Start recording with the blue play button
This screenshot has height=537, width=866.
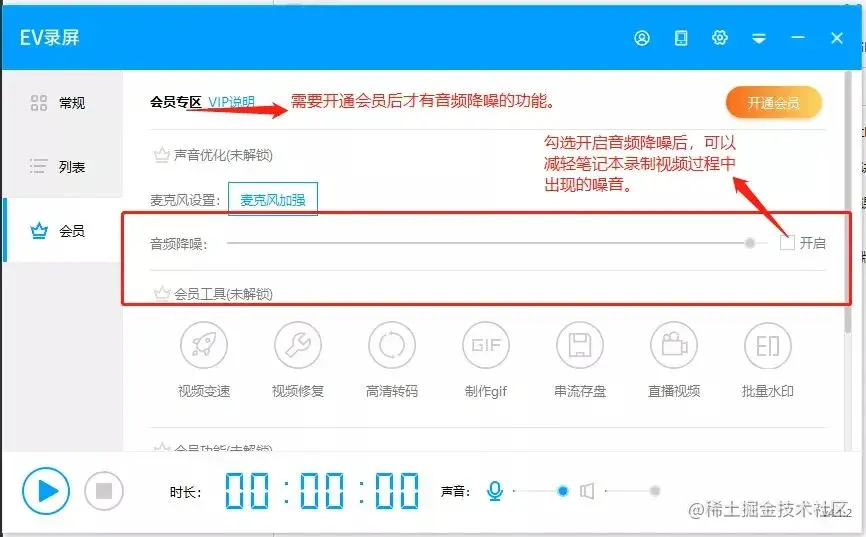point(46,491)
